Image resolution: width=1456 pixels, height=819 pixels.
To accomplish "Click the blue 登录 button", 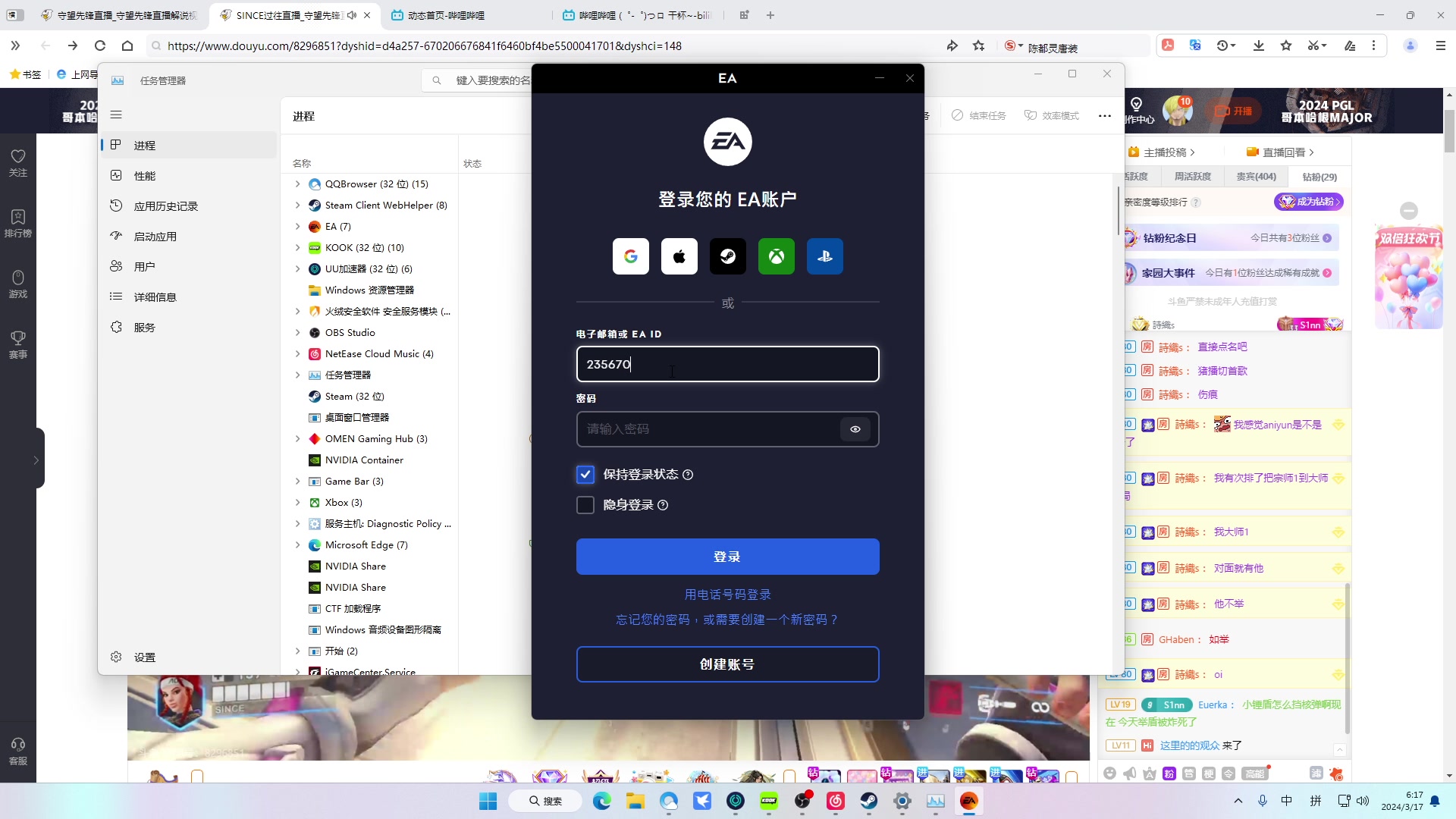I will [x=727, y=557].
